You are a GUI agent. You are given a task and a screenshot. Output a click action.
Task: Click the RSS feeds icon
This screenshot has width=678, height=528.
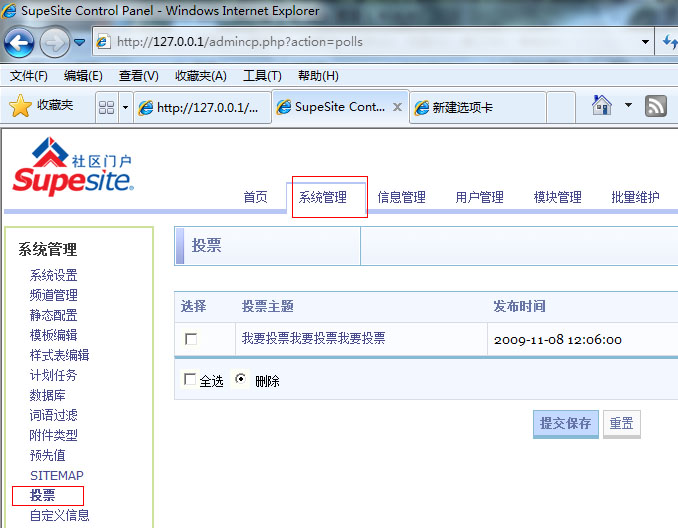656,106
